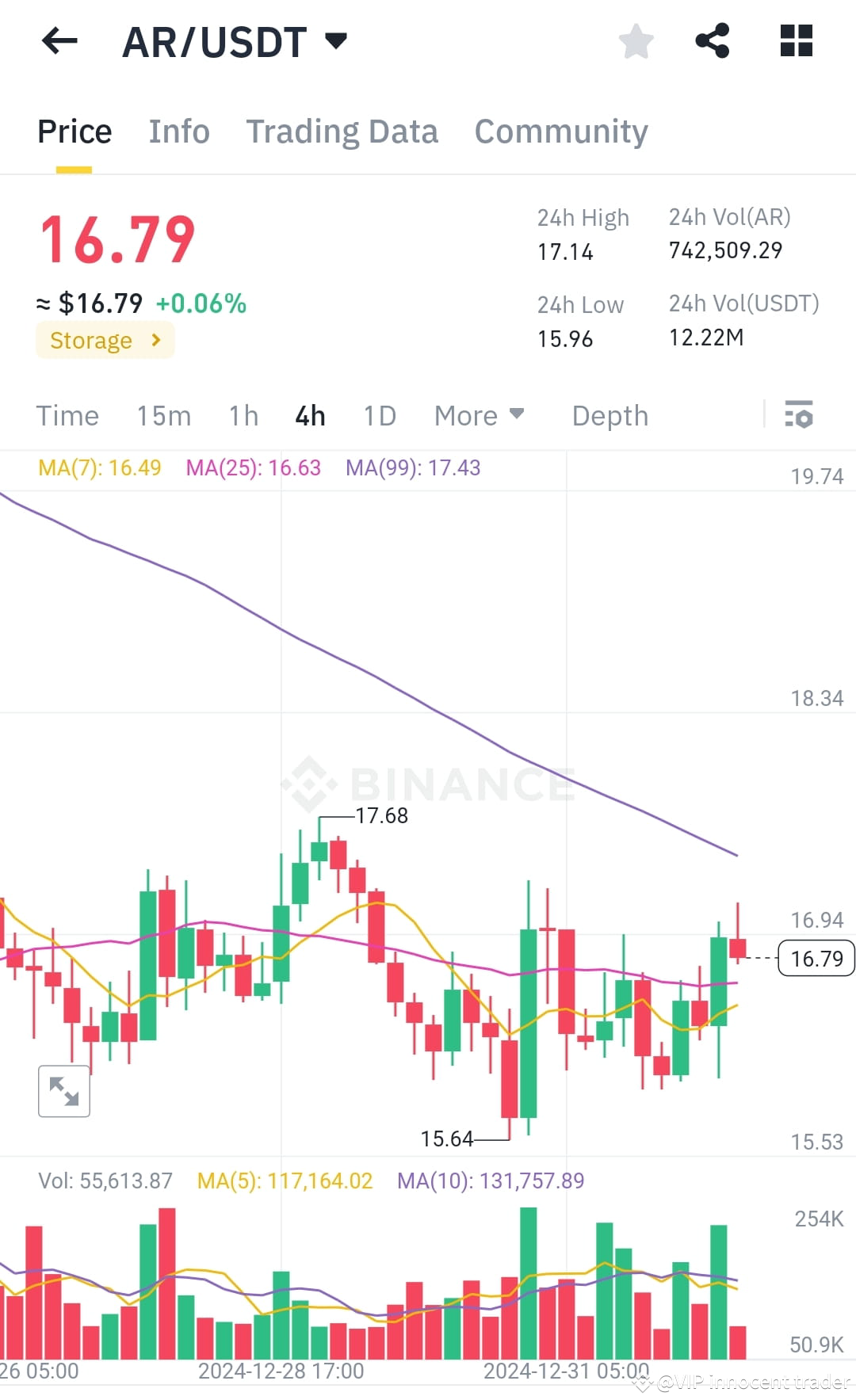Open the Depth view
Screen dimensions: 856x1400
pyautogui.click(x=610, y=415)
